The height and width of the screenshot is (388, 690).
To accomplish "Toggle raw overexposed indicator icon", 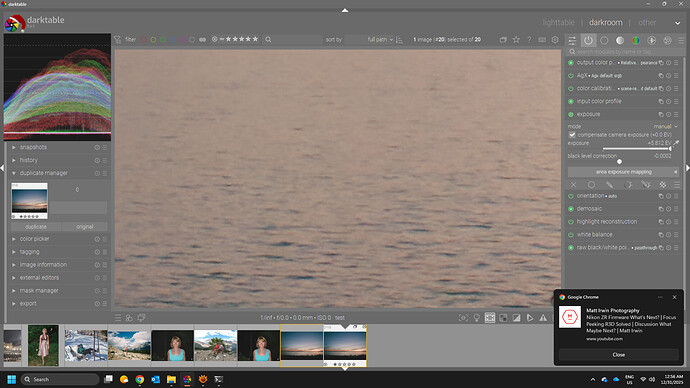I will 503,318.
